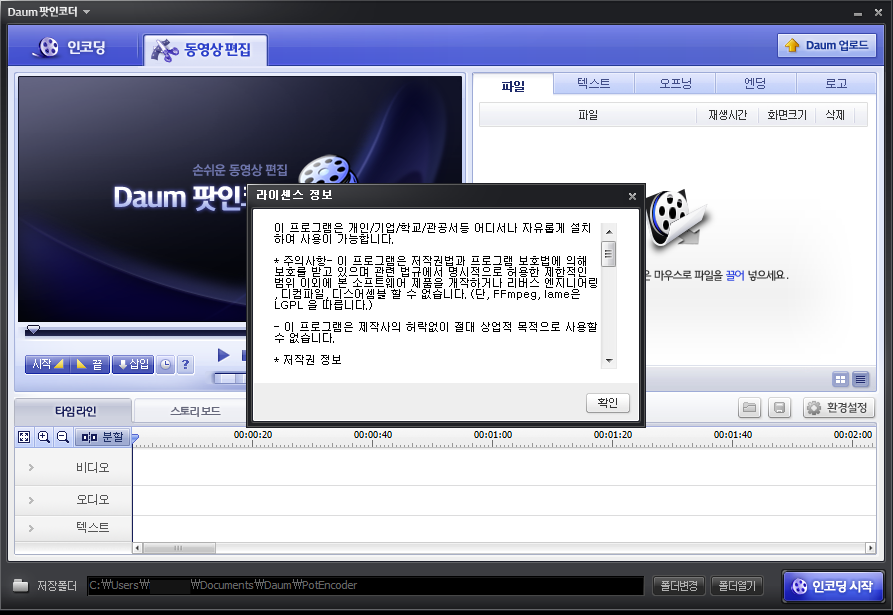This screenshot has height=615, width=893.
Task: Click the save project disk icon
Action: click(780, 408)
